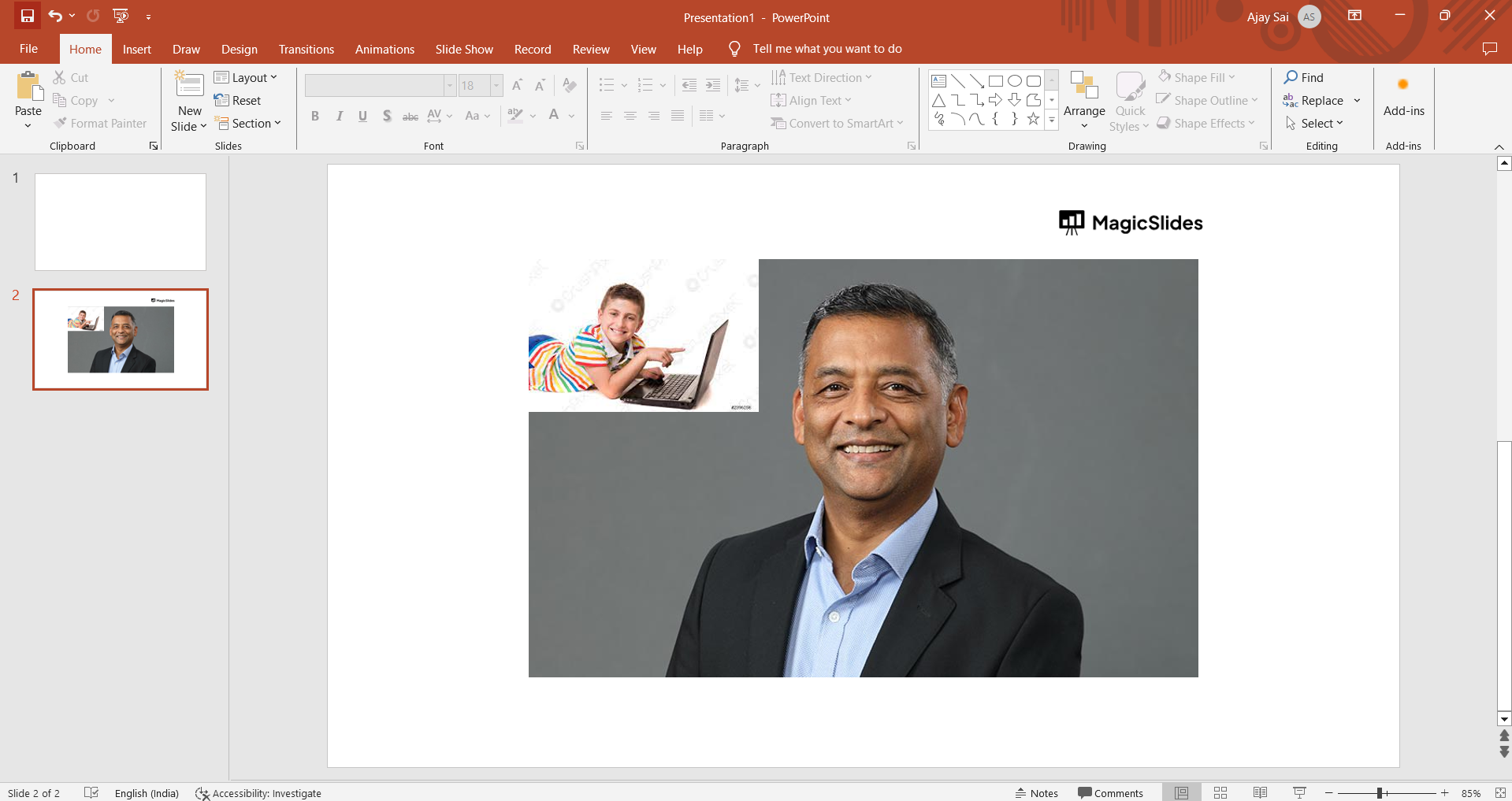Image resolution: width=1512 pixels, height=801 pixels.
Task: Toggle the Comments pane in status bar
Action: pos(1110,792)
